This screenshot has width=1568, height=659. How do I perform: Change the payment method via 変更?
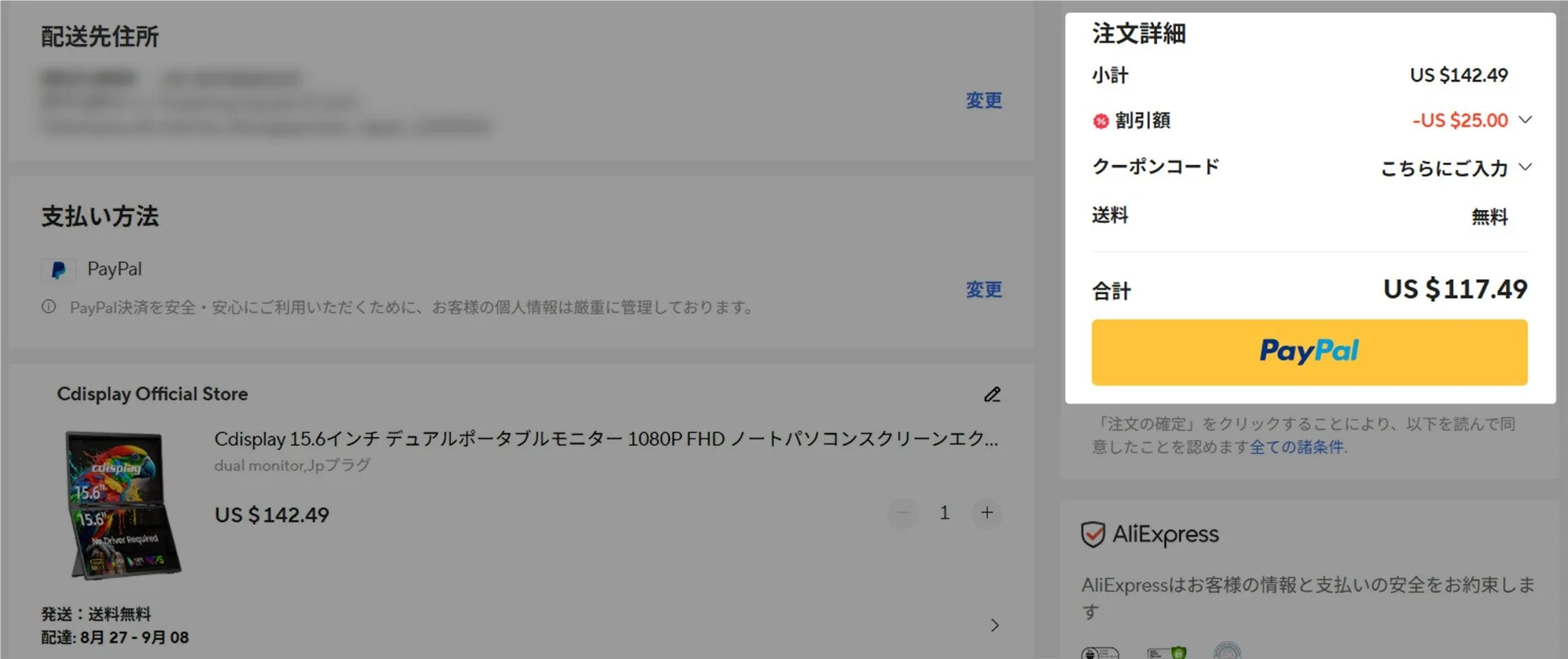pyautogui.click(x=983, y=290)
